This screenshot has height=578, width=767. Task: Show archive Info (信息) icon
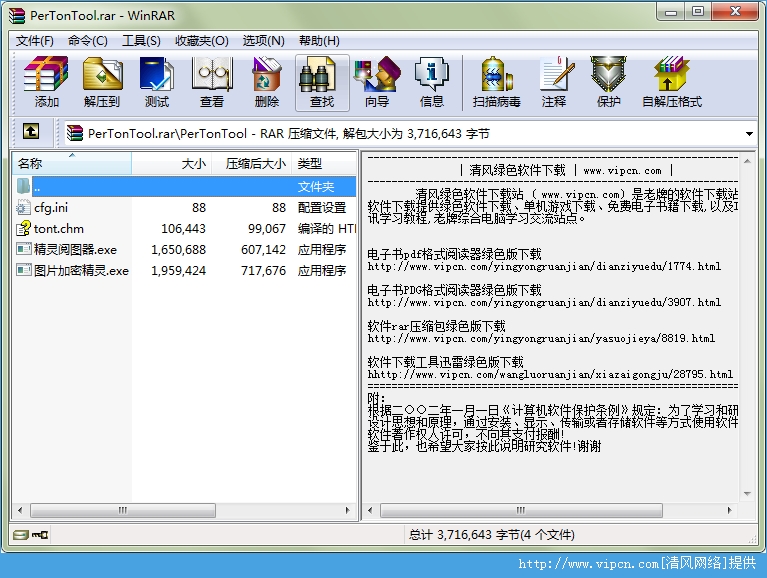[431, 74]
